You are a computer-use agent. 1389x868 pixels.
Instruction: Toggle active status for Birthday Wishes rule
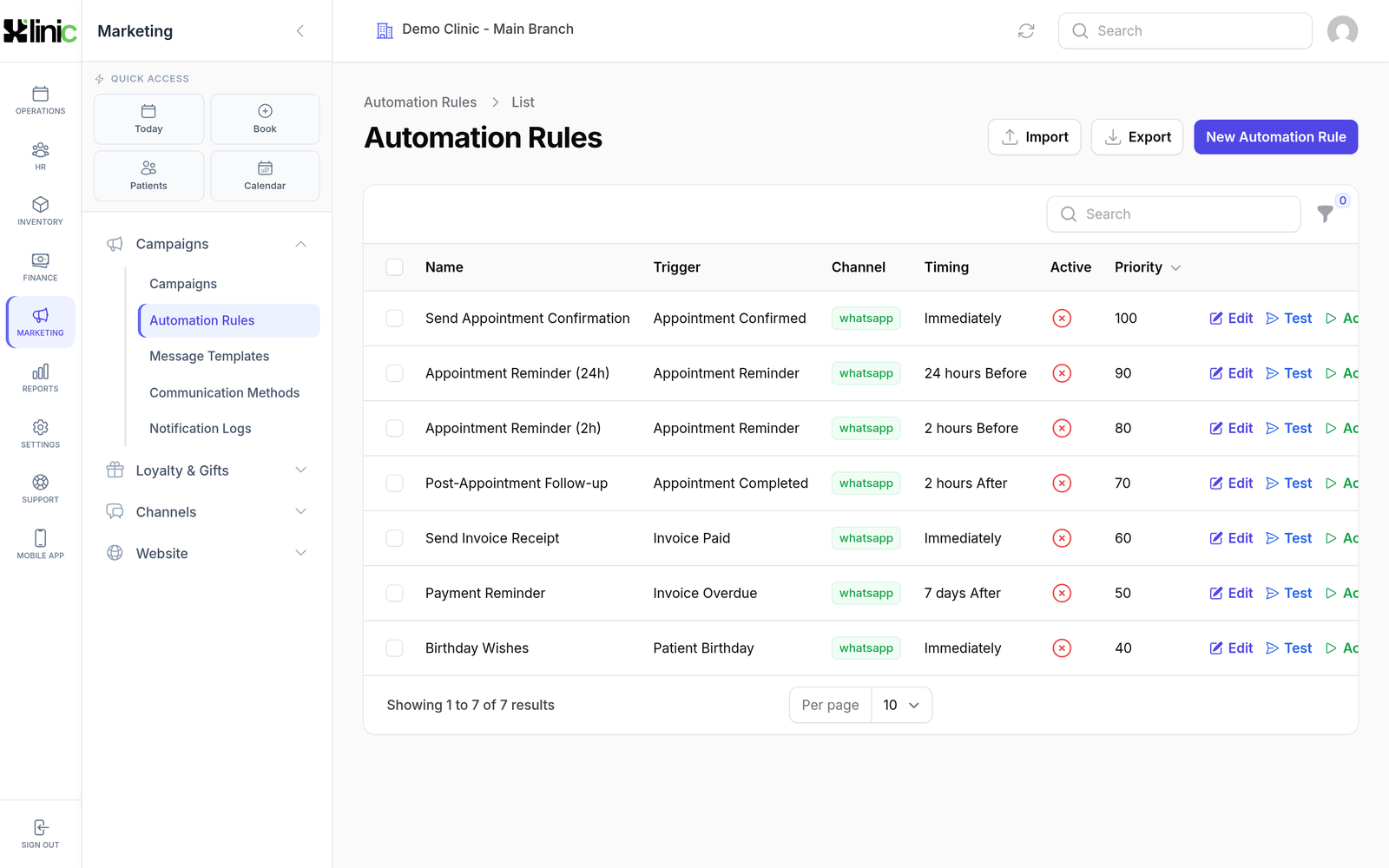point(1061,648)
